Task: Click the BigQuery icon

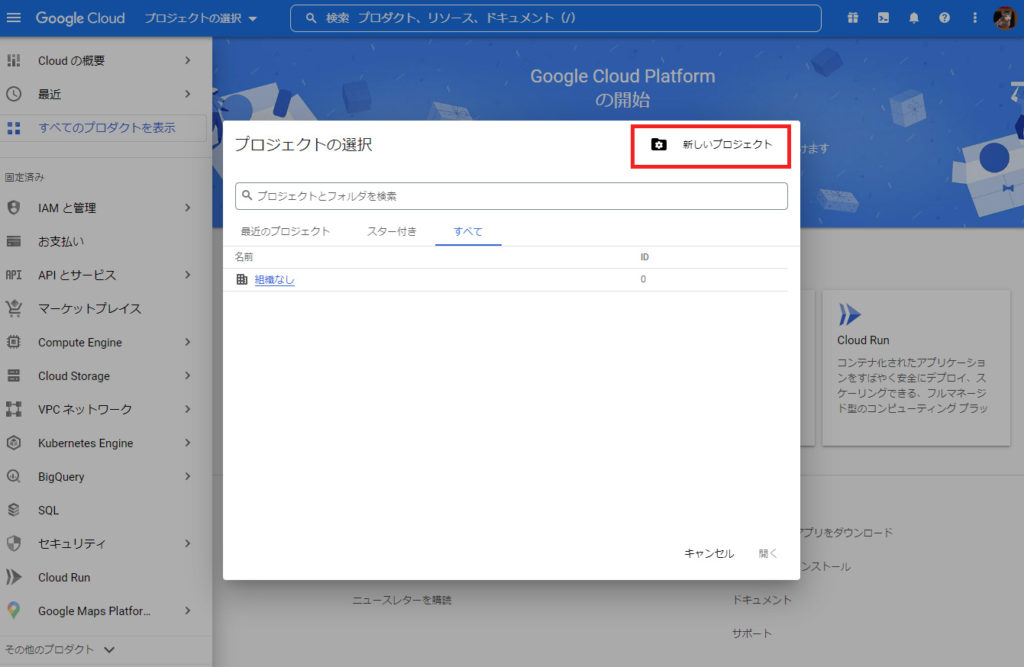Action: tap(14, 476)
